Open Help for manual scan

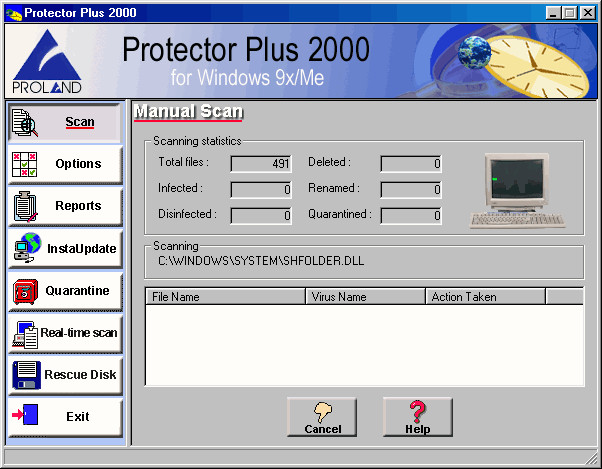[418, 417]
